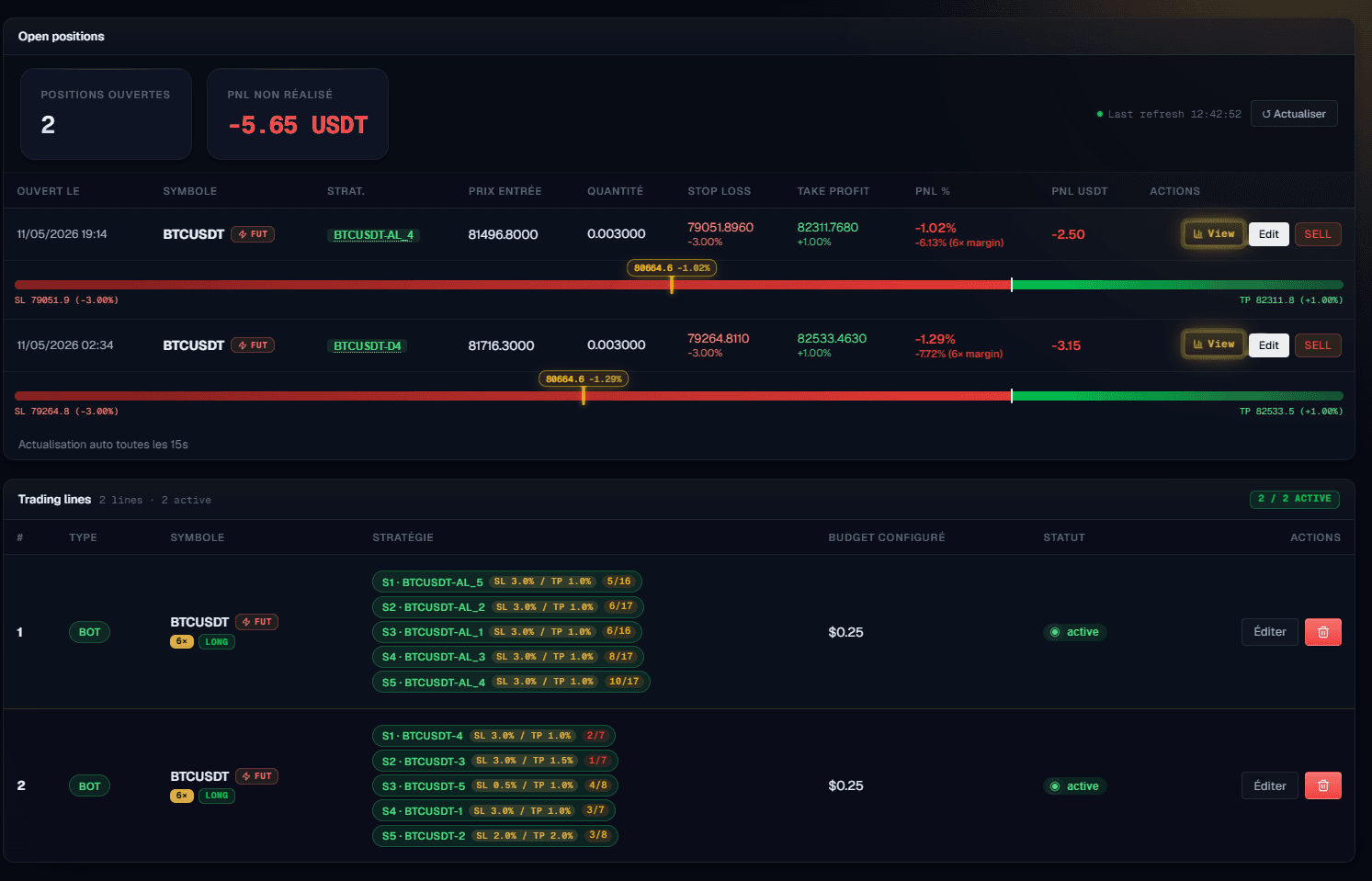Click the Actualiser refresh button
The image size is (1372, 881).
1294,114
